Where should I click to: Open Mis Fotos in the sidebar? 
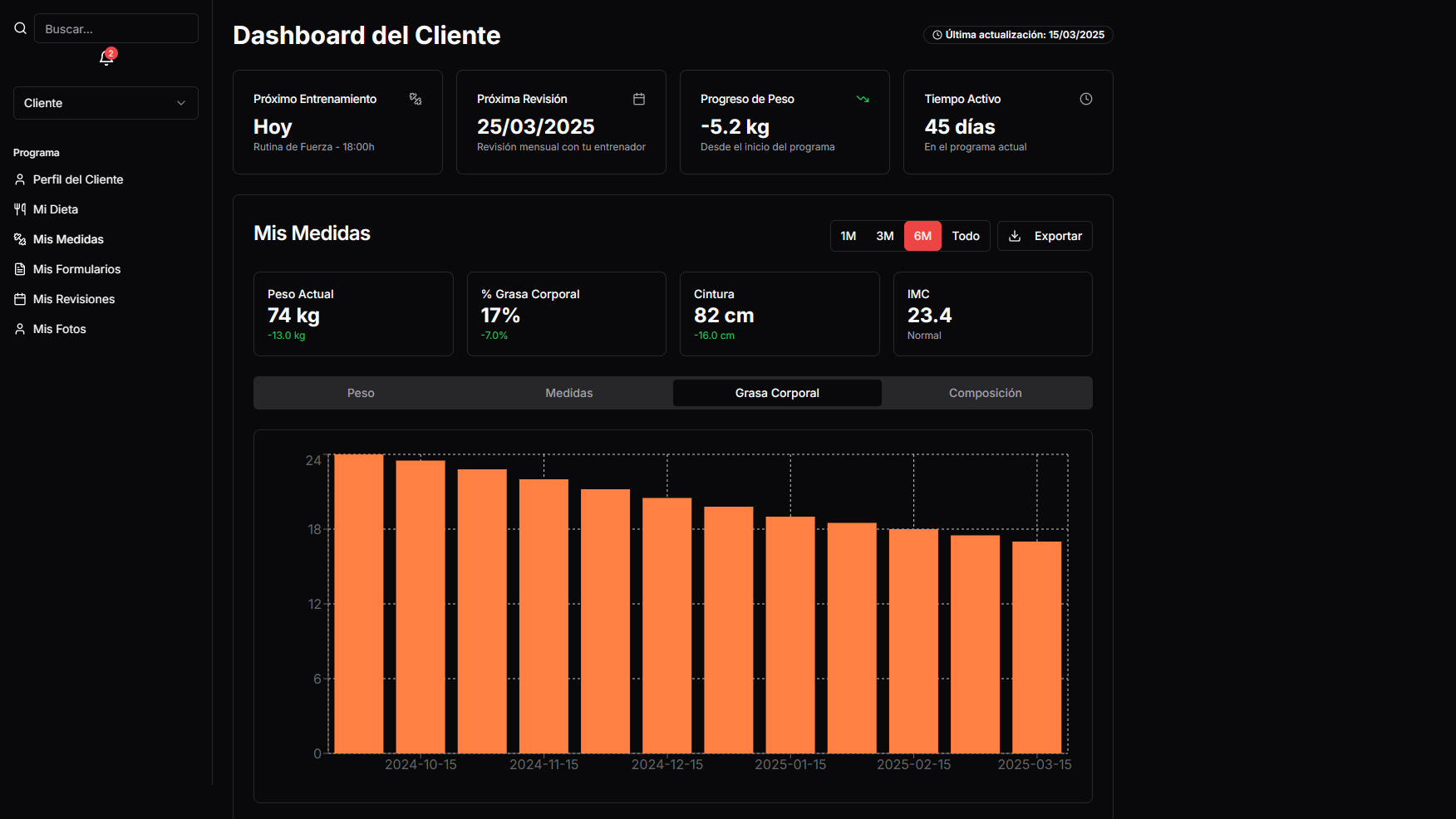[59, 329]
